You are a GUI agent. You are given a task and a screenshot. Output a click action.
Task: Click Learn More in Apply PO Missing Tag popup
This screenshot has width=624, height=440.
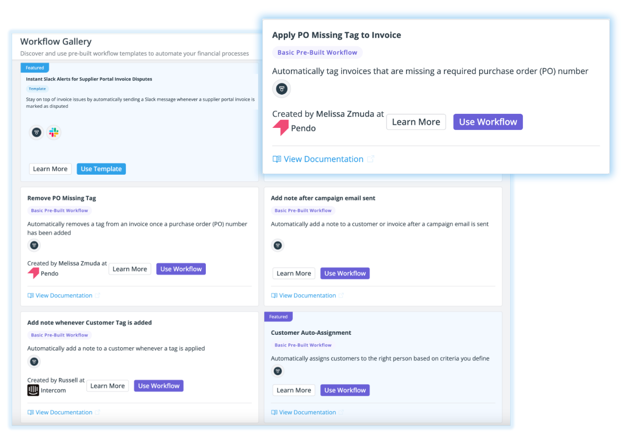416,122
